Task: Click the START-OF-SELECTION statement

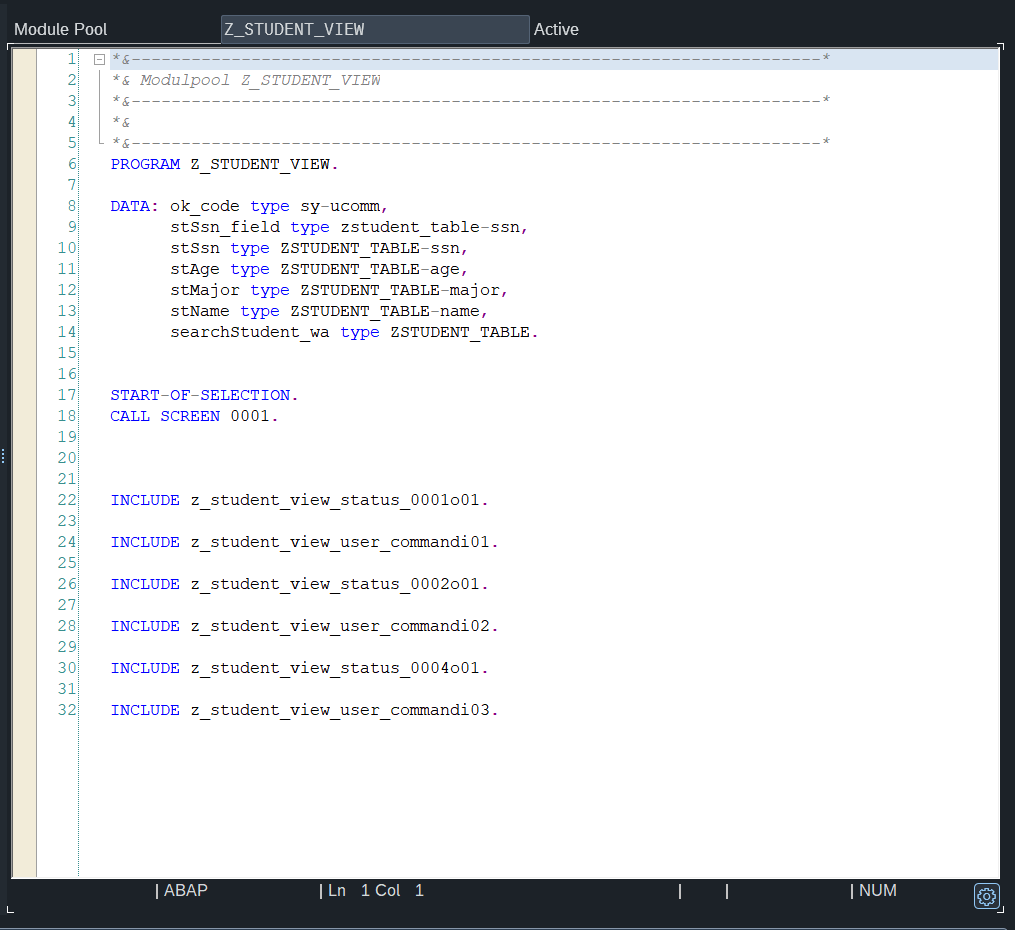Action: click(x=204, y=395)
